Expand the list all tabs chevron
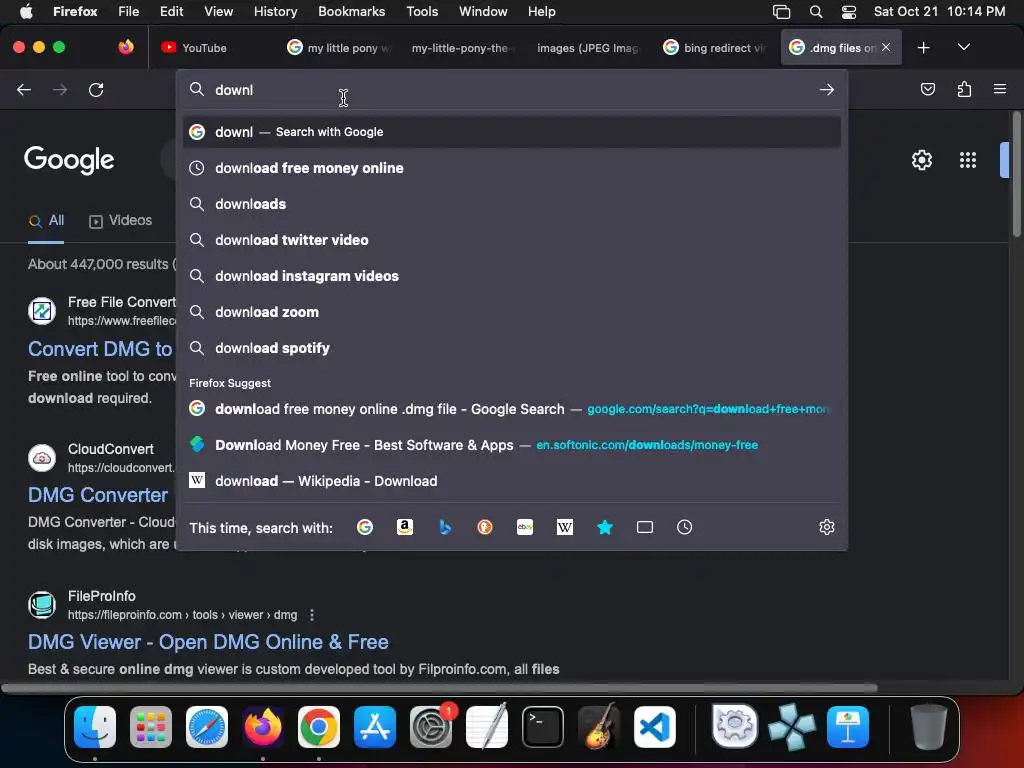Viewport: 1024px width, 768px height. point(964,47)
